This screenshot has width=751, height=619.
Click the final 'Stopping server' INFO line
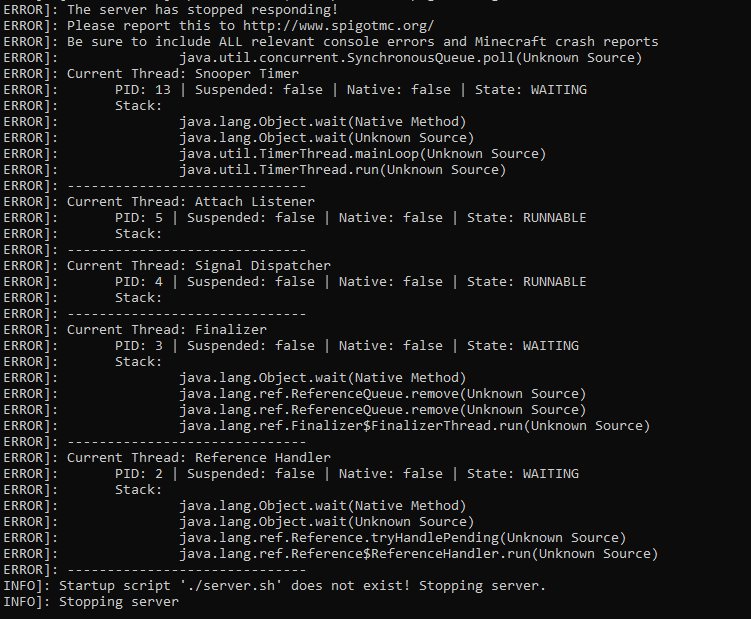coord(118,601)
